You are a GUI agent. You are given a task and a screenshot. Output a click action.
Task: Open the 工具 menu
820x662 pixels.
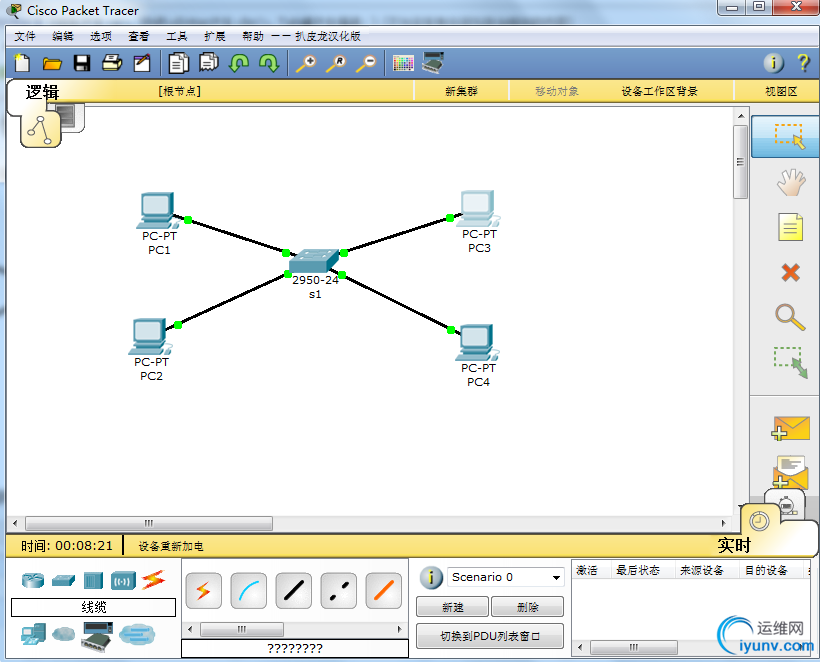tap(177, 36)
